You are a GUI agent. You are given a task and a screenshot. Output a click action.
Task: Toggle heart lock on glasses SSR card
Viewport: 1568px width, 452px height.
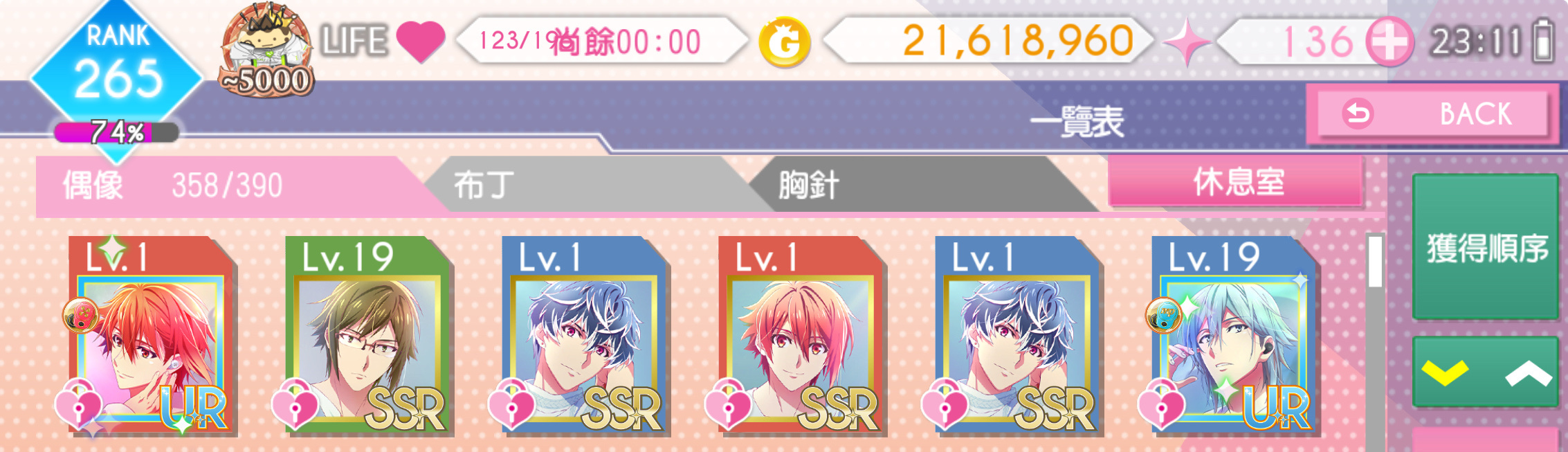(x=295, y=405)
